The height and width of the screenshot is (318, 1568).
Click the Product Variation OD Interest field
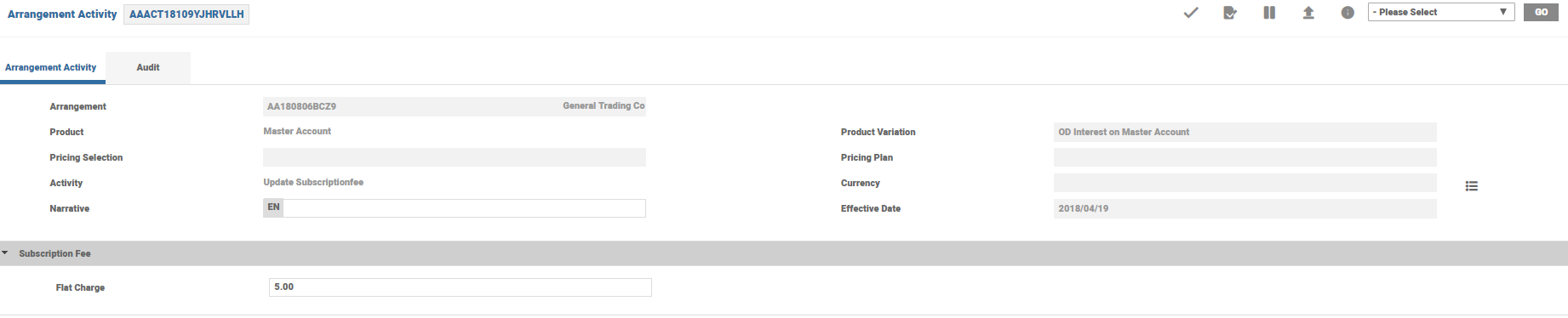click(x=1245, y=132)
